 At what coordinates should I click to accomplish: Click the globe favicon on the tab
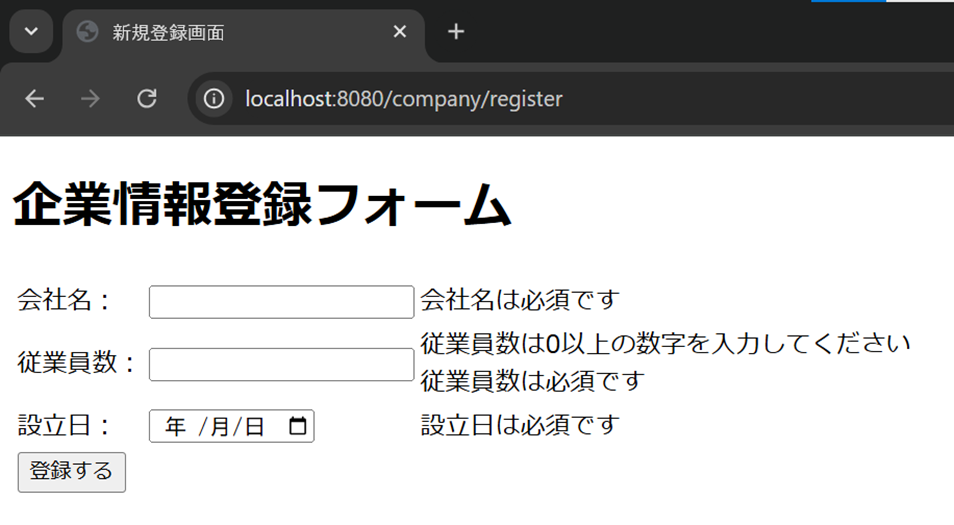87,32
